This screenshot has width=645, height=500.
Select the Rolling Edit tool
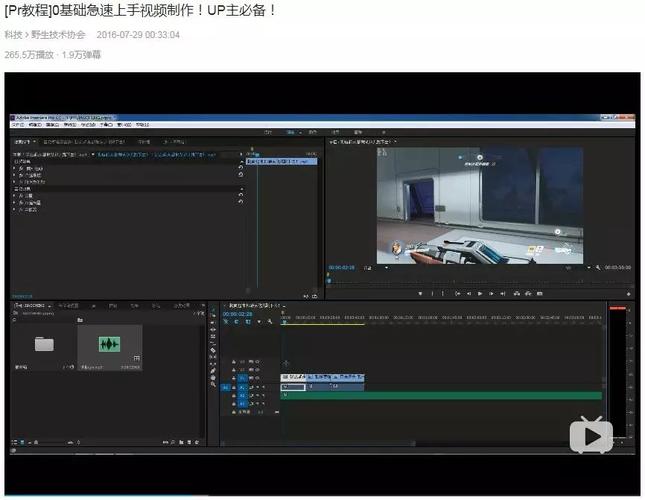point(213,336)
